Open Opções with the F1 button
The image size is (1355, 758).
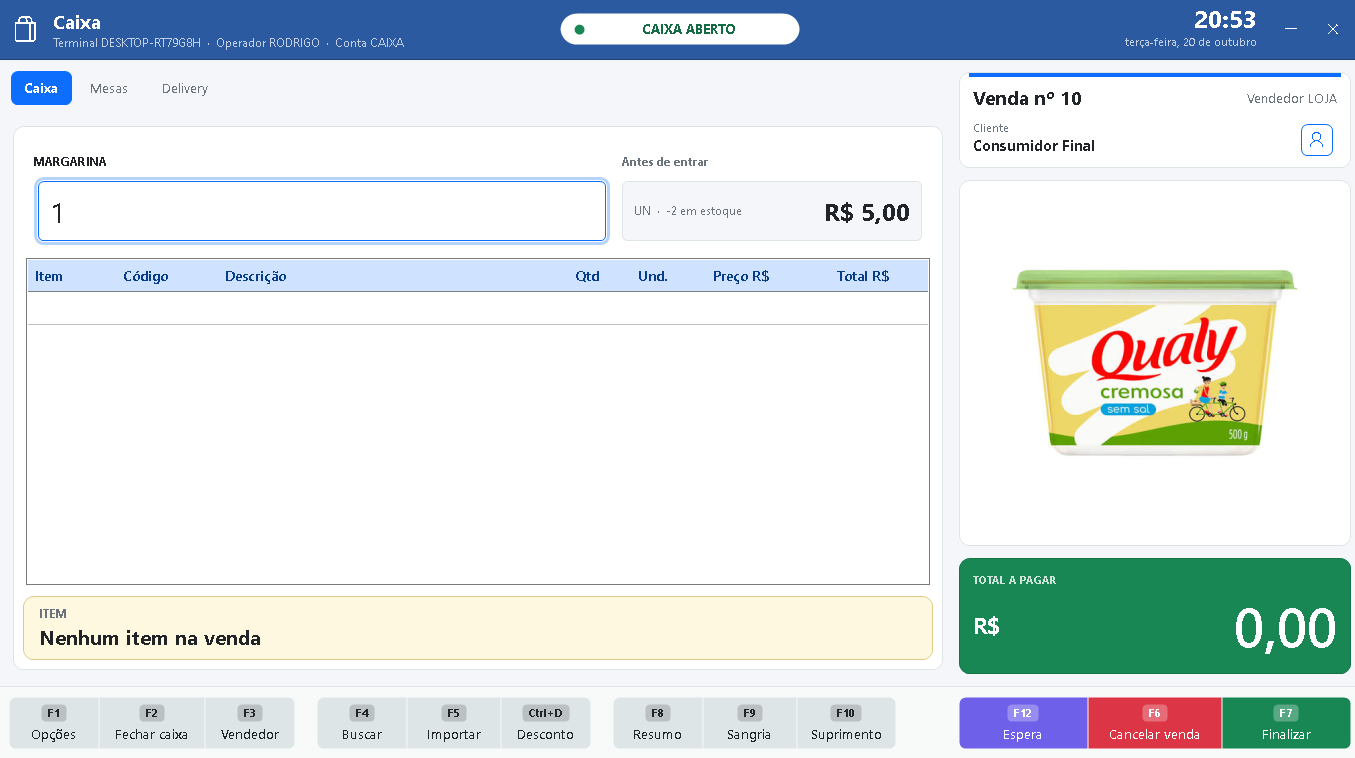click(54, 723)
